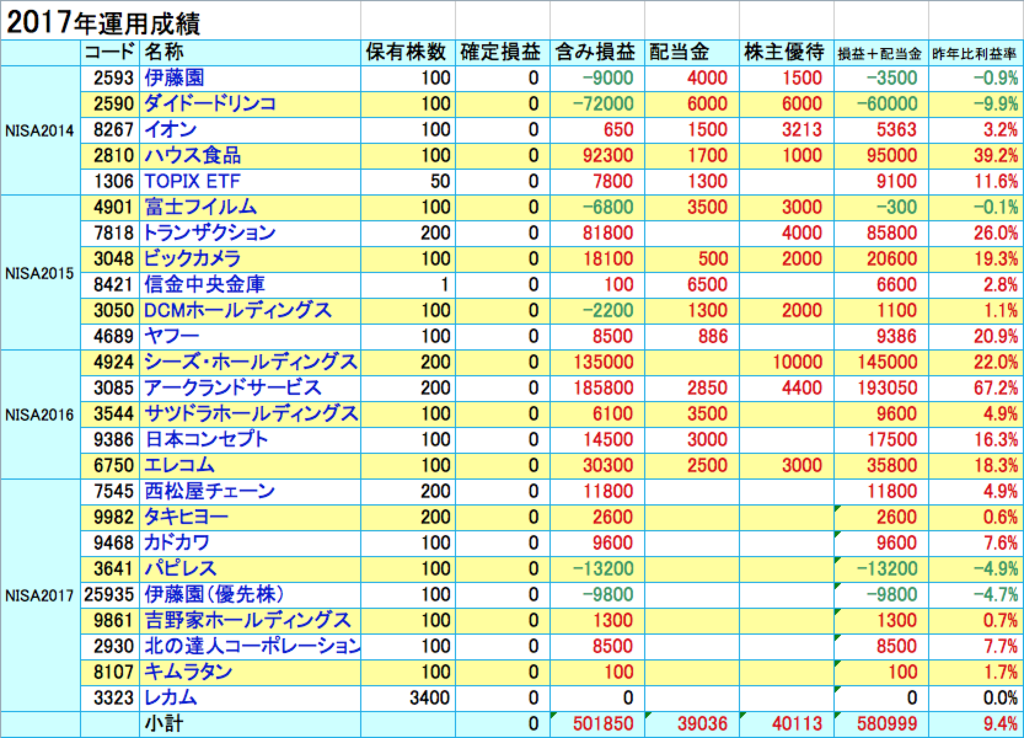Open the 富士フイルム stock link
This screenshot has height=738, width=1024.
tap(200, 207)
